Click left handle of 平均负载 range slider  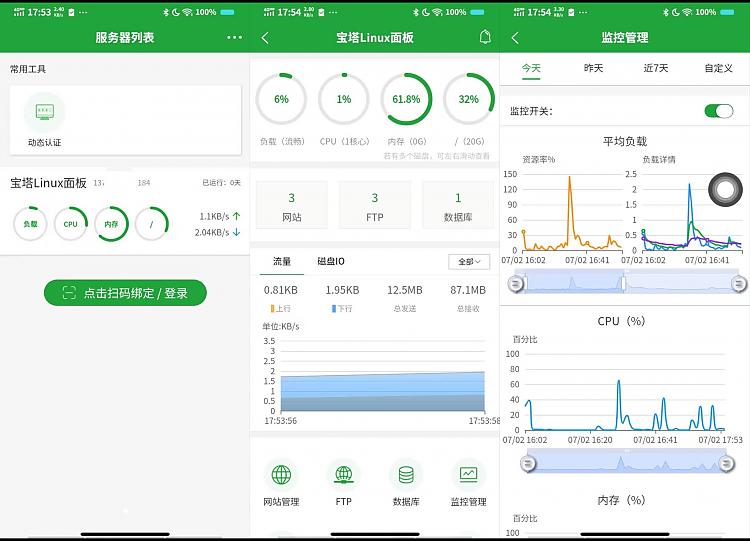pyautogui.click(x=516, y=284)
